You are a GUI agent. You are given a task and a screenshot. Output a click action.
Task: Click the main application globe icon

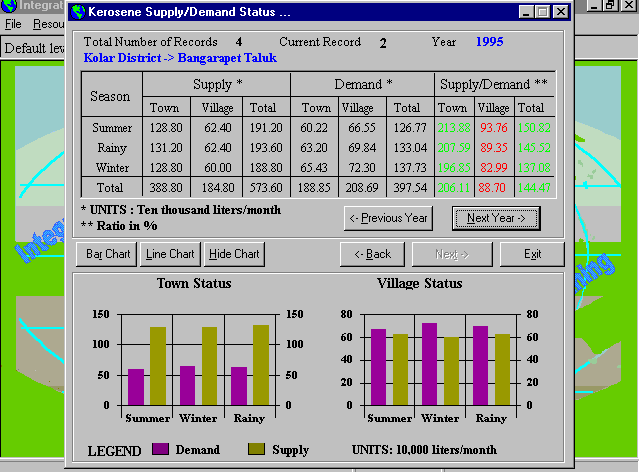tap(10, 6)
